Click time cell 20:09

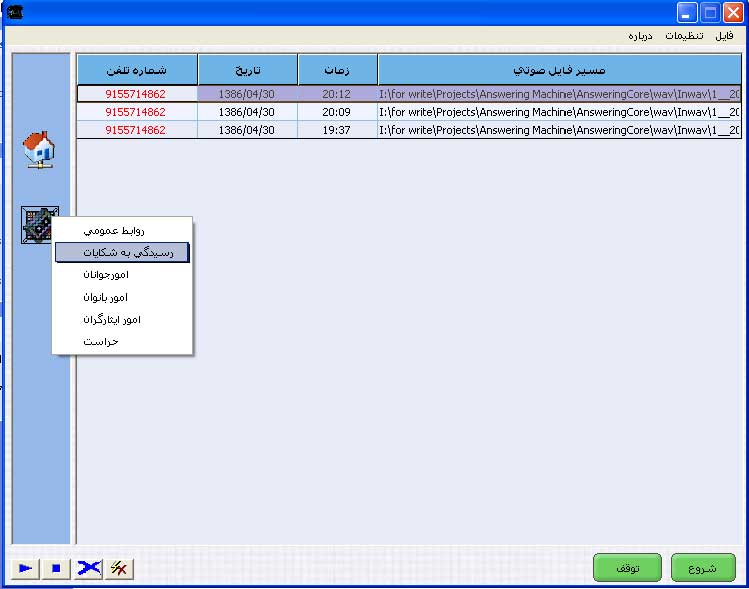[x=337, y=112]
